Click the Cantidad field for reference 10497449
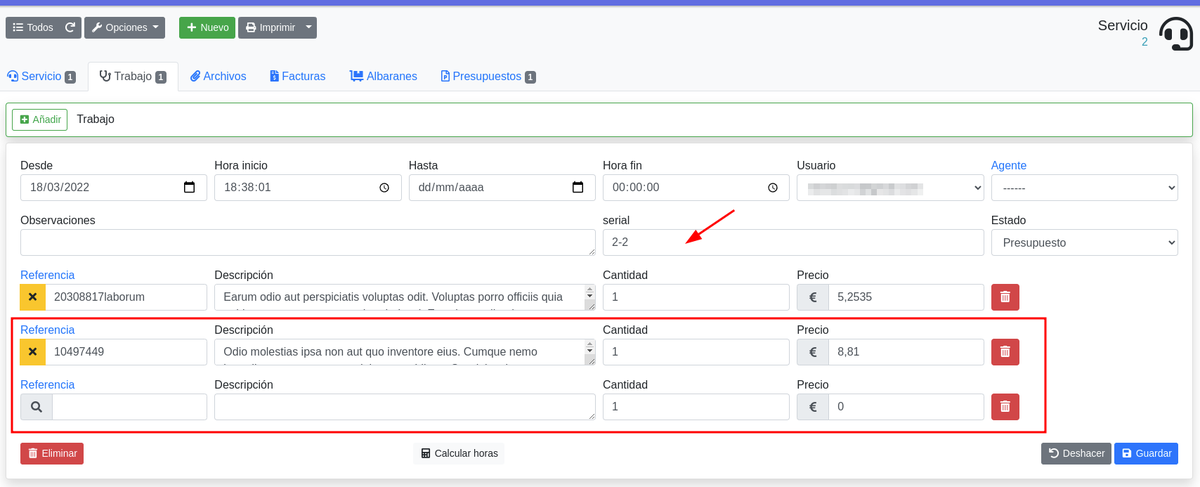The width and height of the screenshot is (1200, 487). coord(696,352)
